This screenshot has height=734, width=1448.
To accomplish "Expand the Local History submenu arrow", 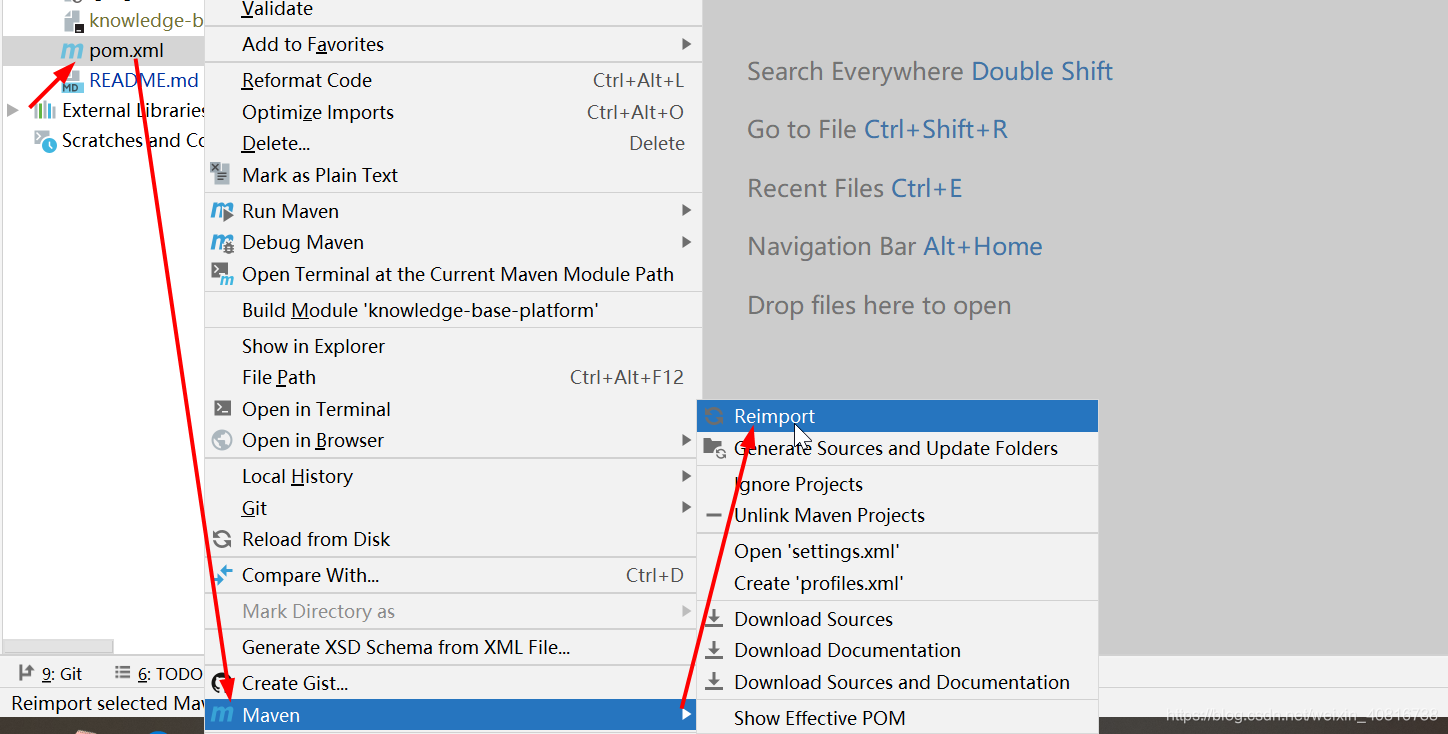I will [x=686, y=476].
